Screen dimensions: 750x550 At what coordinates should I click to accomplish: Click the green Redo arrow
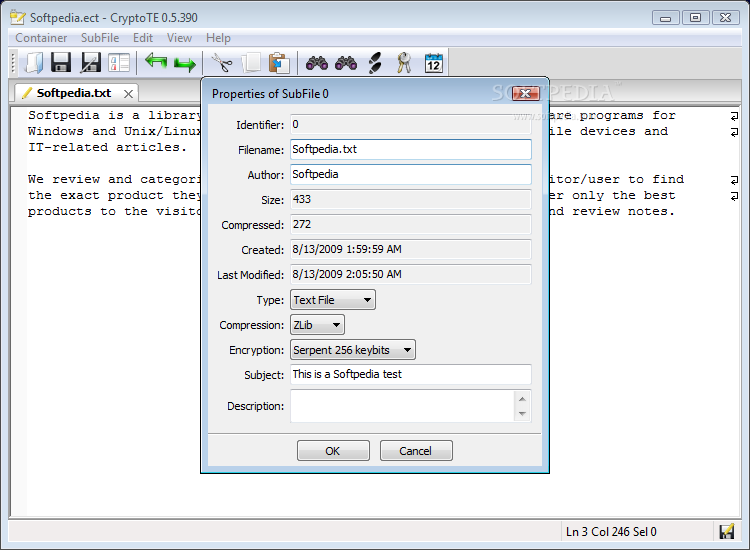tap(185, 64)
